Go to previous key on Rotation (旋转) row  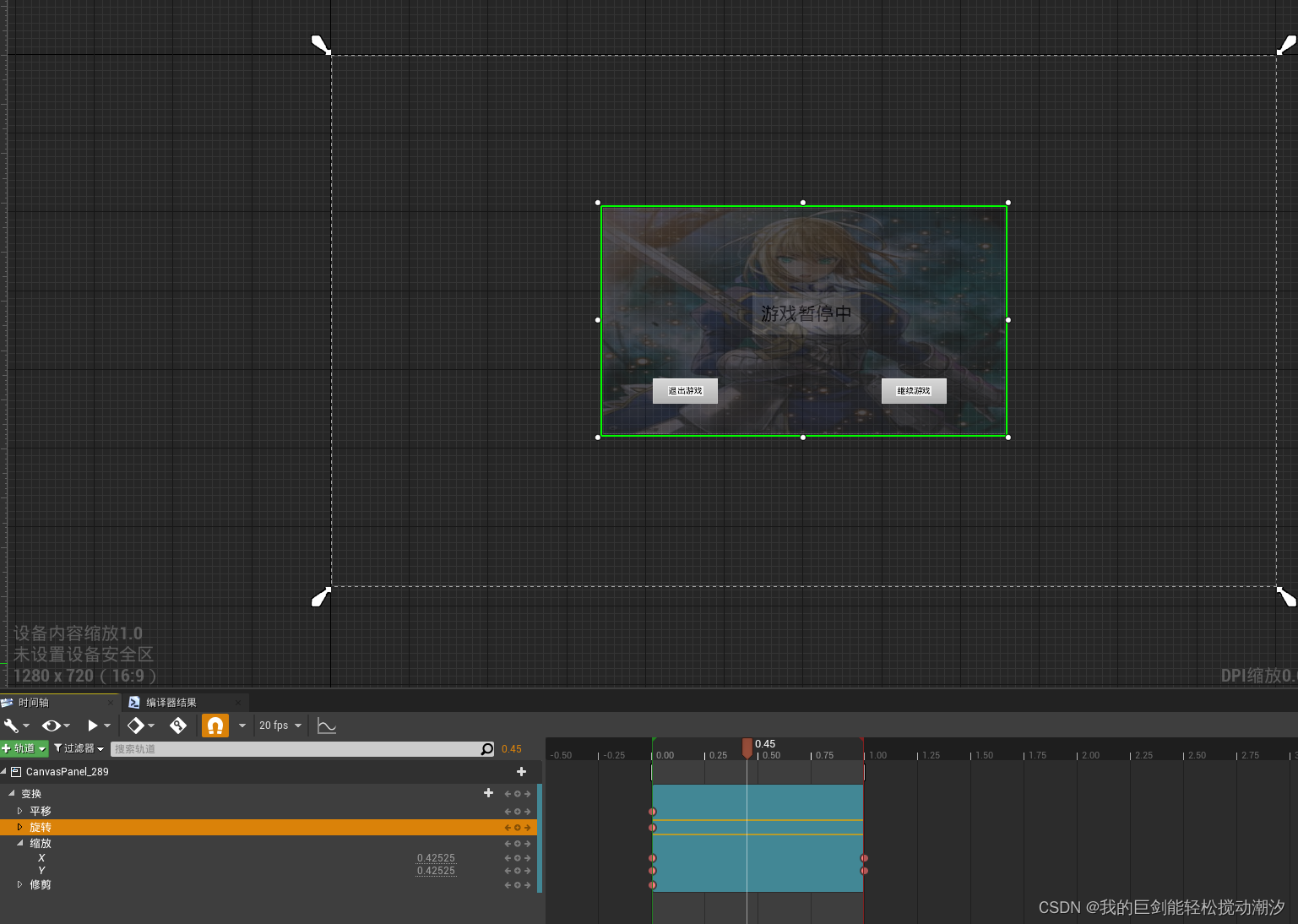click(x=508, y=828)
